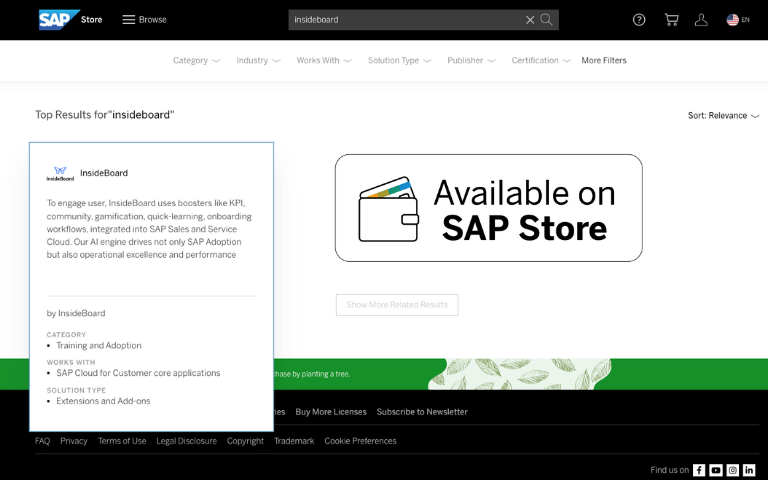Open More Filters

pyautogui.click(x=604, y=60)
